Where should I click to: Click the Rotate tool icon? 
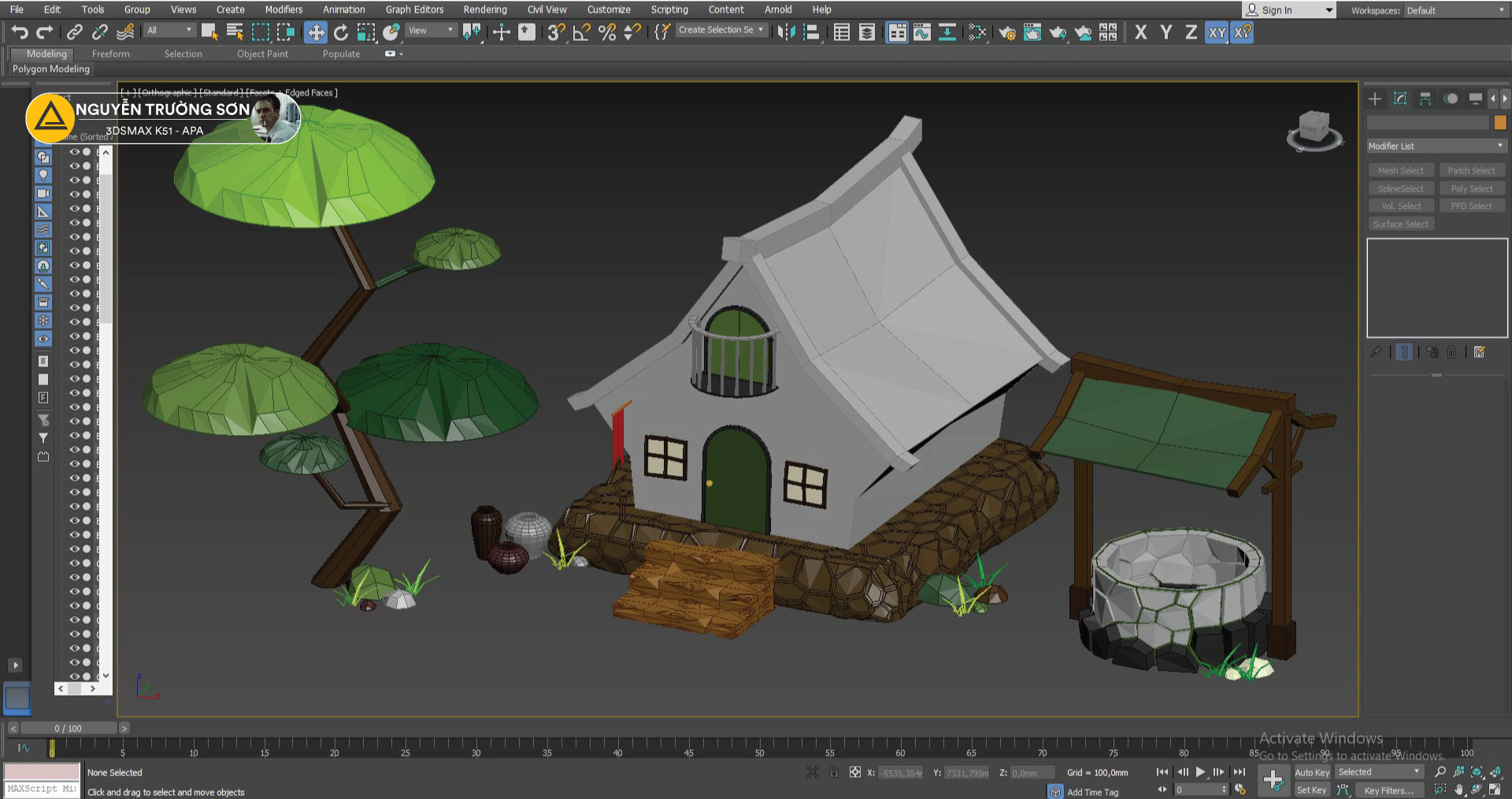pyautogui.click(x=341, y=32)
